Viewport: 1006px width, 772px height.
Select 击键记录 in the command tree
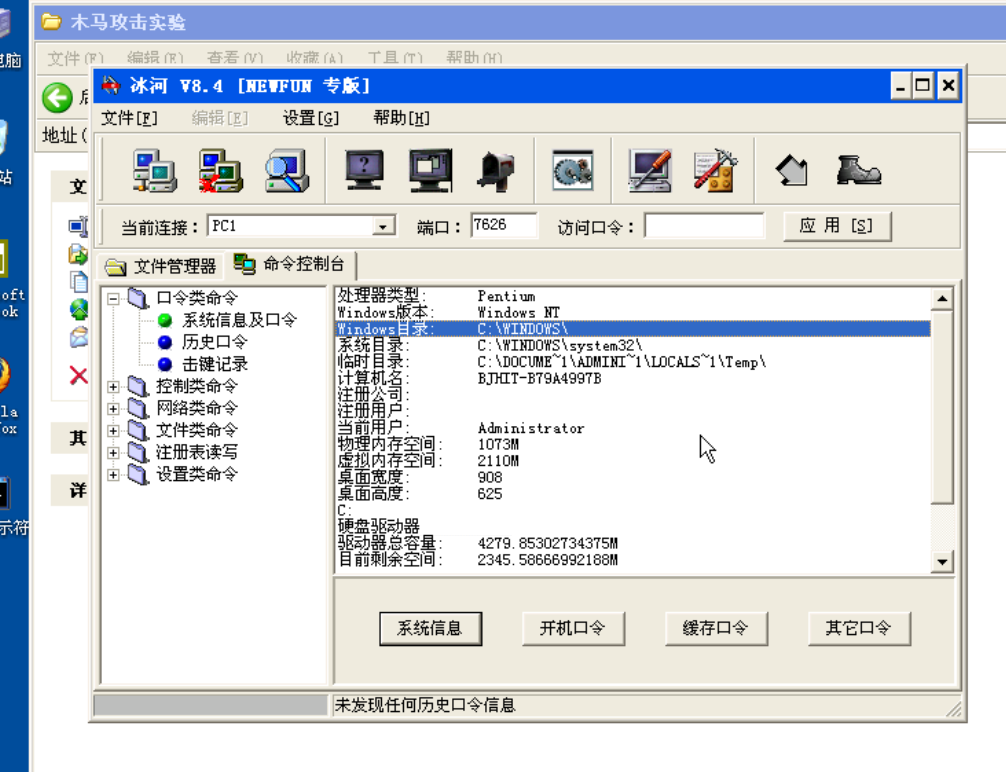pyautogui.click(x=214, y=364)
